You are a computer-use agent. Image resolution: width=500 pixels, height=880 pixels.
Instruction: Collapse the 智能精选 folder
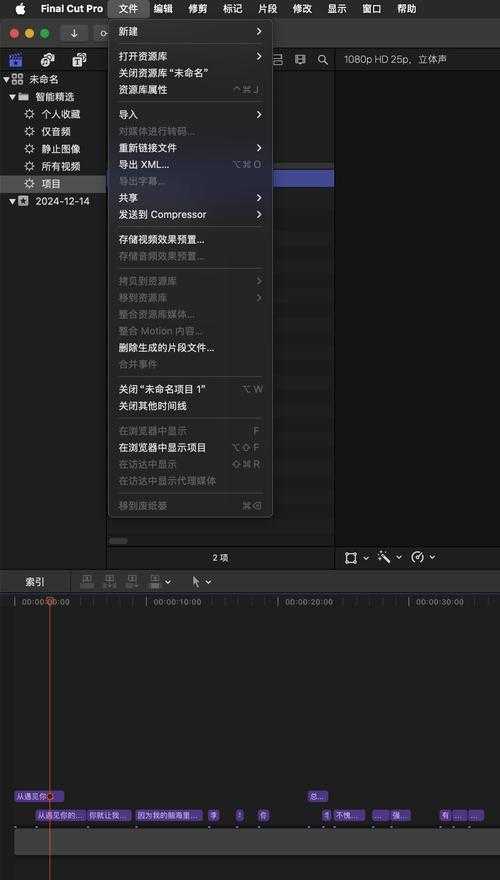point(12,97)
